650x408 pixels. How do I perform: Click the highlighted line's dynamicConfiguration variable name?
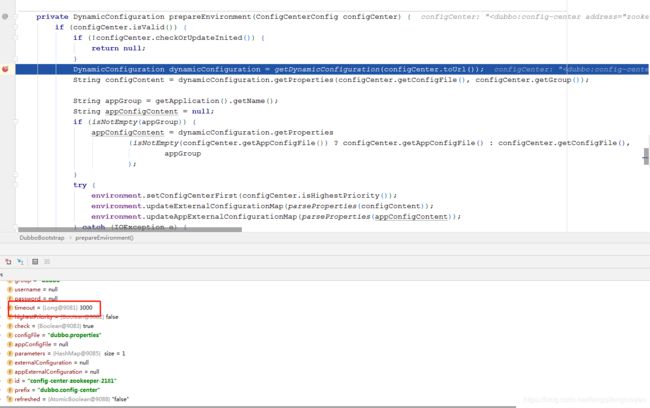click(215, 69)
